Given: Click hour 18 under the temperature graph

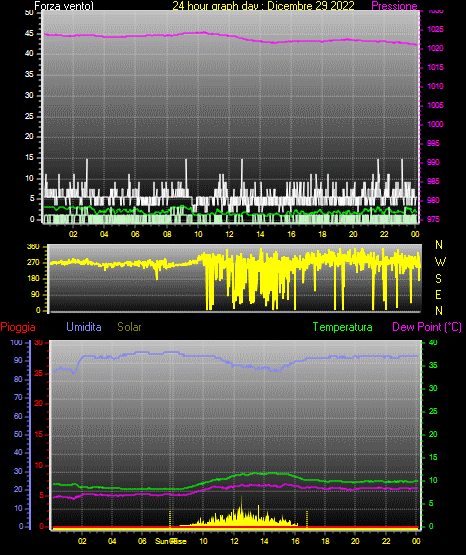Looking at the screenshot, I should click(x=325, y=541).
